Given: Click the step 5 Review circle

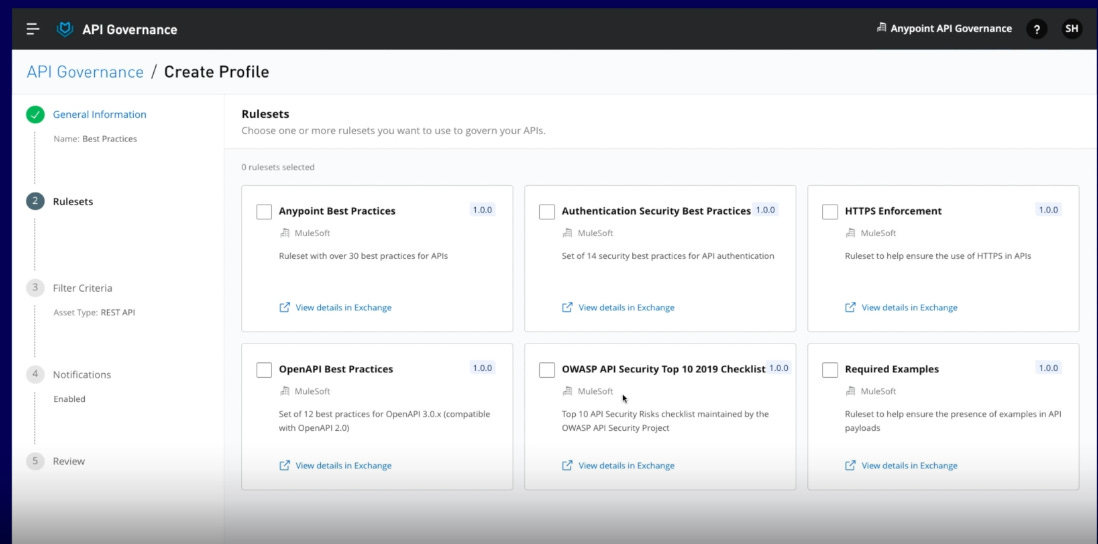Looking at the screenshot, I should coord(36,461).
